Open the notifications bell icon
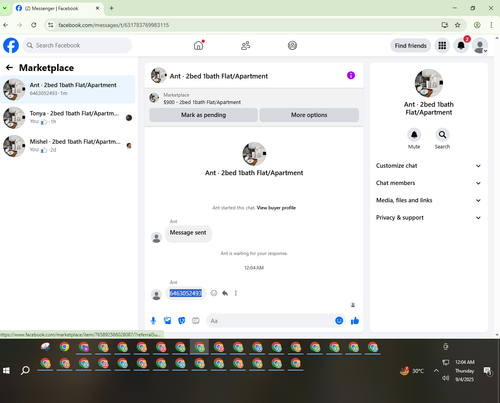This screenshot has height=403, width=500. [461, 45]
